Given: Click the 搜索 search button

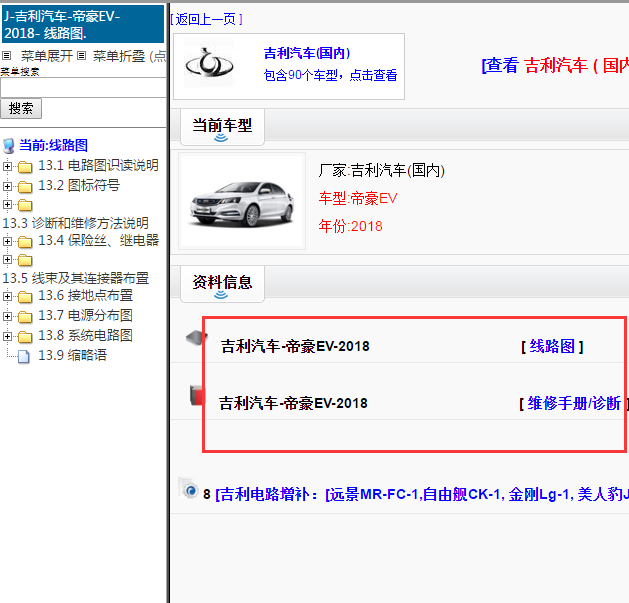Looking at the screenshot, I should click(21, 108).
